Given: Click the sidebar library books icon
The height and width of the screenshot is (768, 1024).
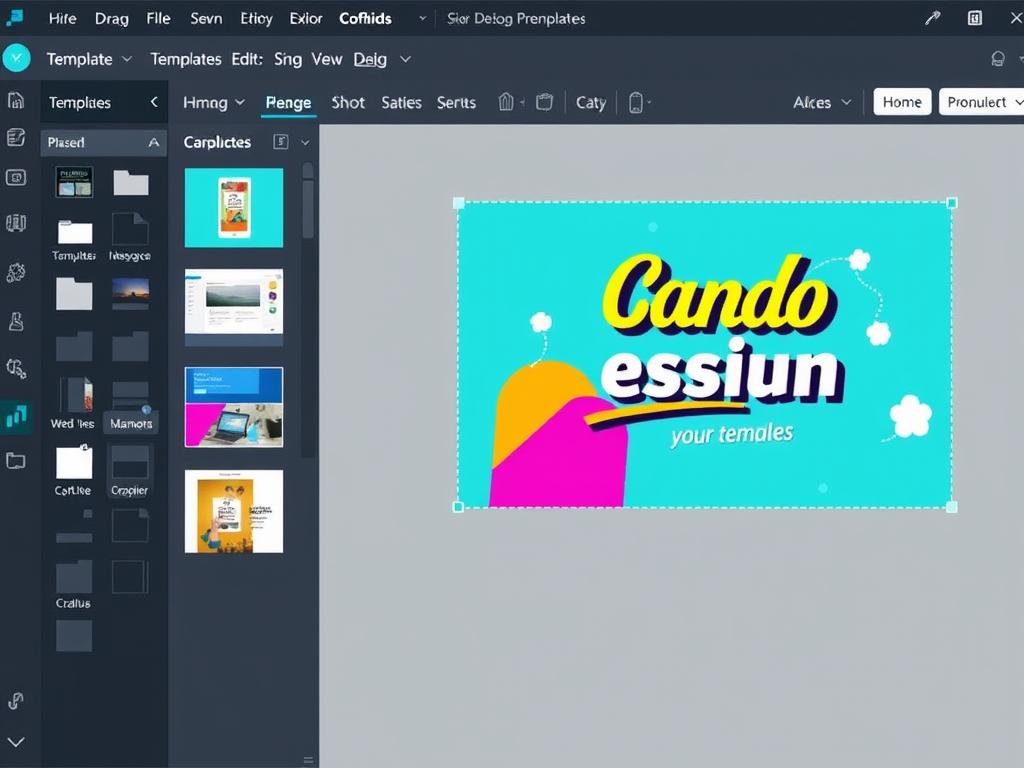Looking at the screenshot, I should (x=16, y=223).
